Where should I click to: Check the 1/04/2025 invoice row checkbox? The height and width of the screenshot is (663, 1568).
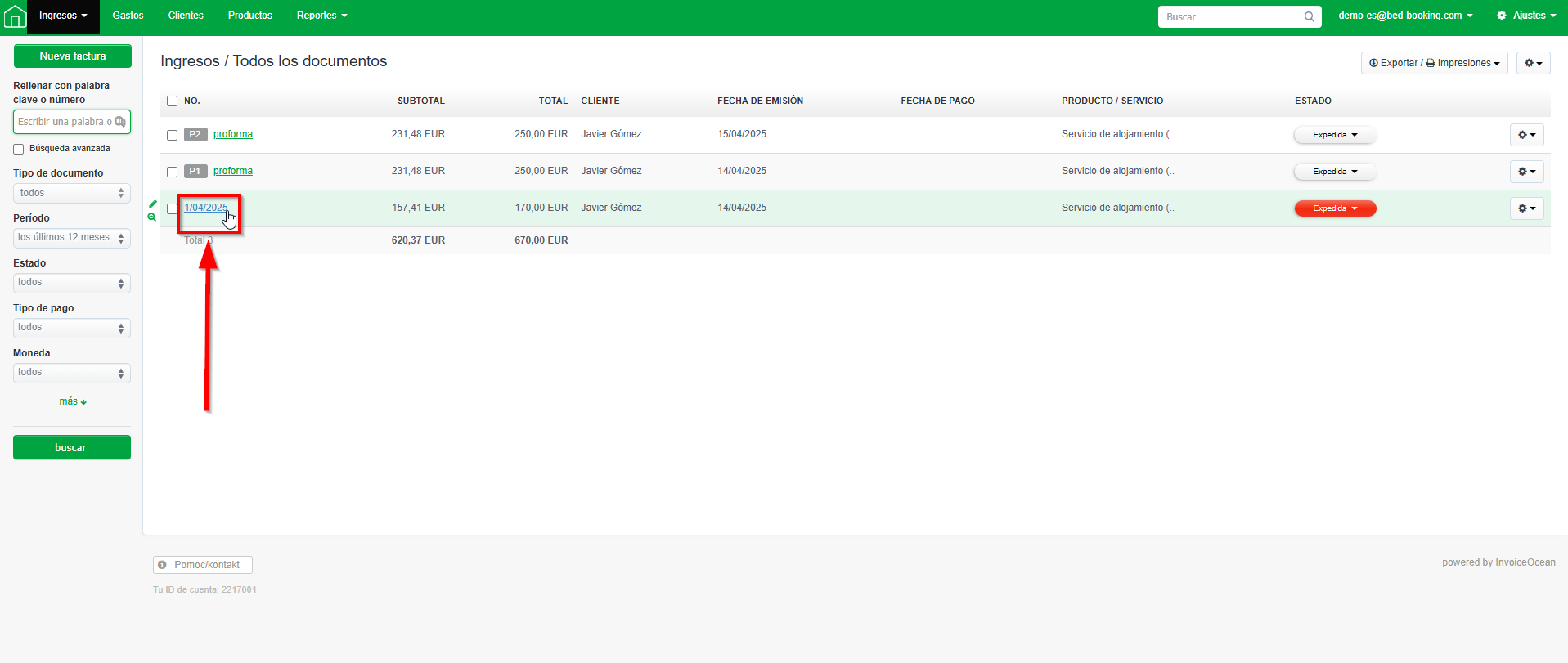click(x=172, y=208)
